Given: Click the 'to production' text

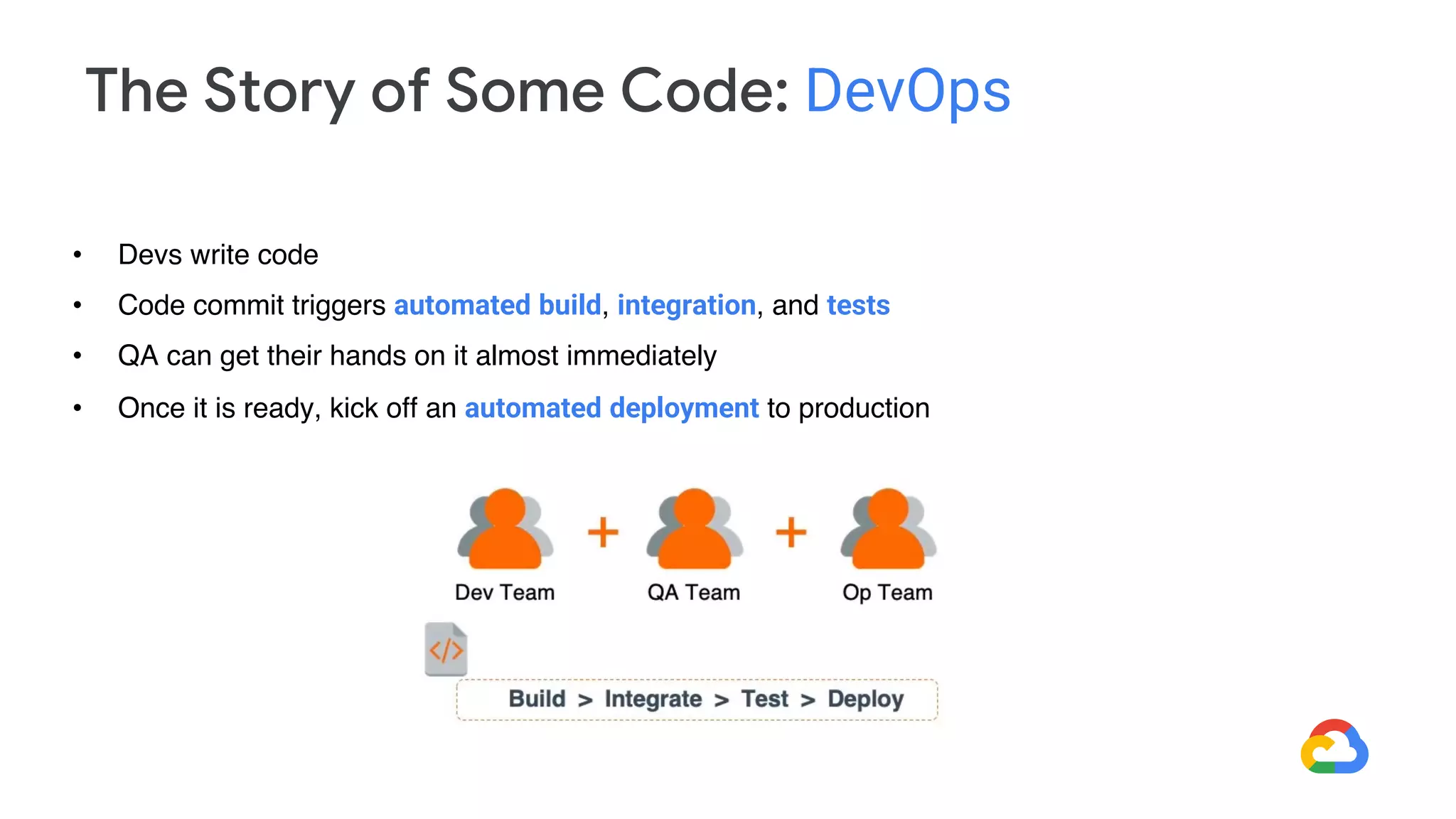Looking at the screenshot, I should [848, 409].
